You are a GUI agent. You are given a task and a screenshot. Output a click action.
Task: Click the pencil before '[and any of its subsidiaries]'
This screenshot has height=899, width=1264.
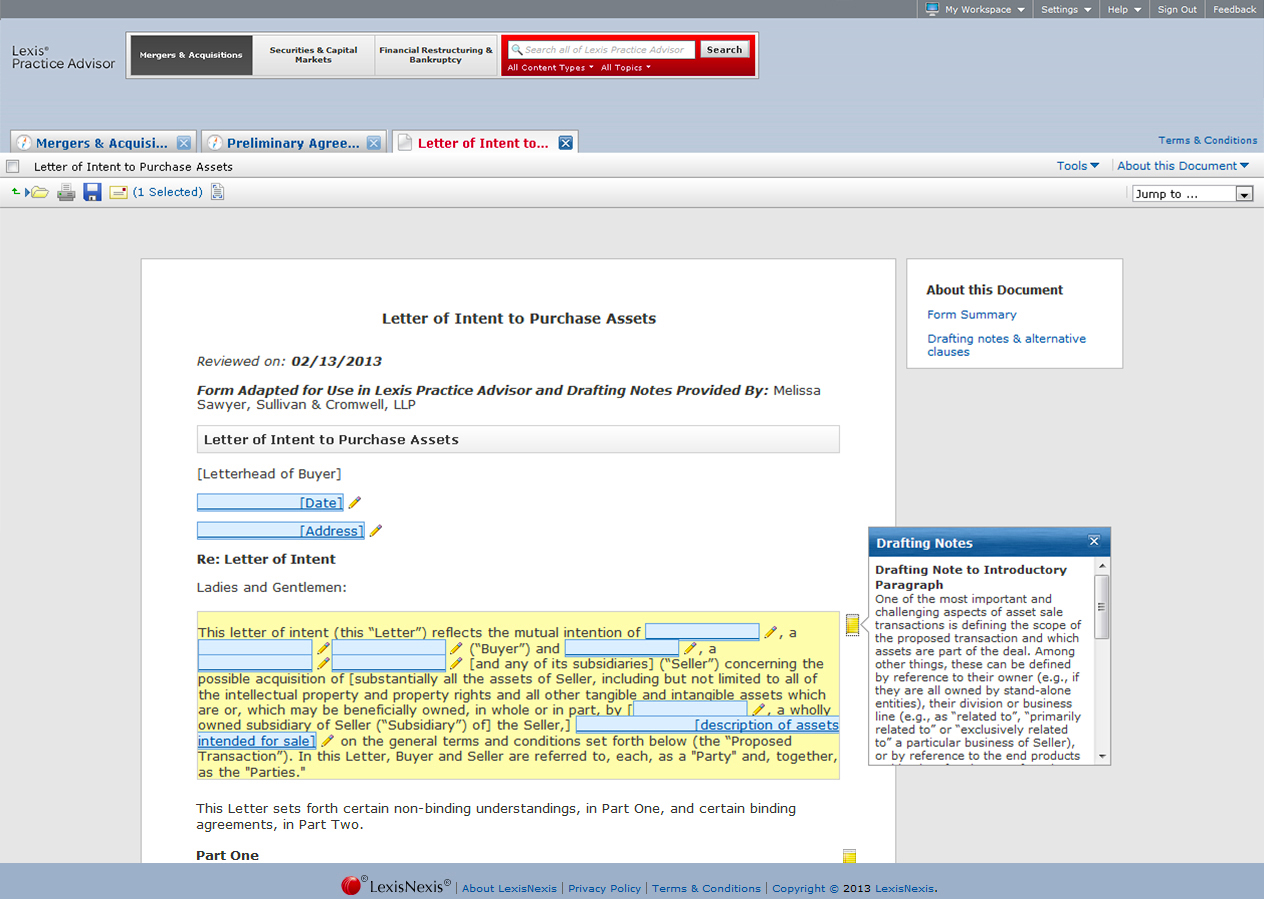[456, 663]
